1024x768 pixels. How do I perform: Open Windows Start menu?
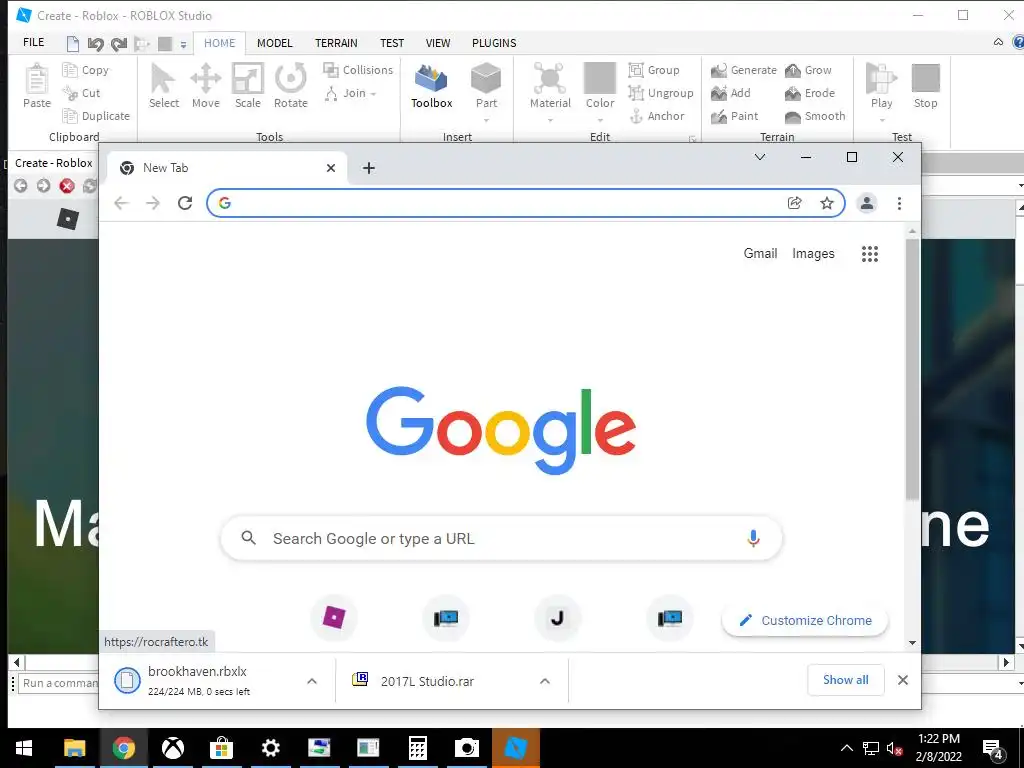[x=24, y=748]
